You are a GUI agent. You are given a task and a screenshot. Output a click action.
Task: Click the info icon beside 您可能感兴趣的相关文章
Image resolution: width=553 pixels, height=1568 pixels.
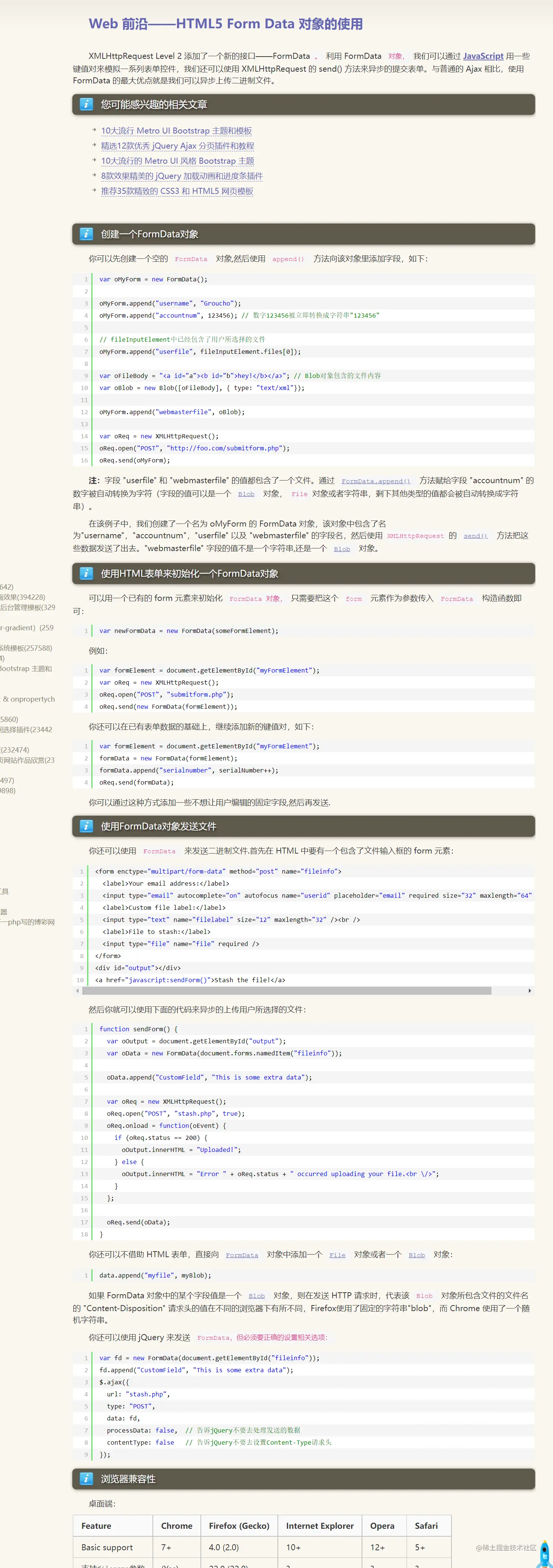click(x=86, y=104)
